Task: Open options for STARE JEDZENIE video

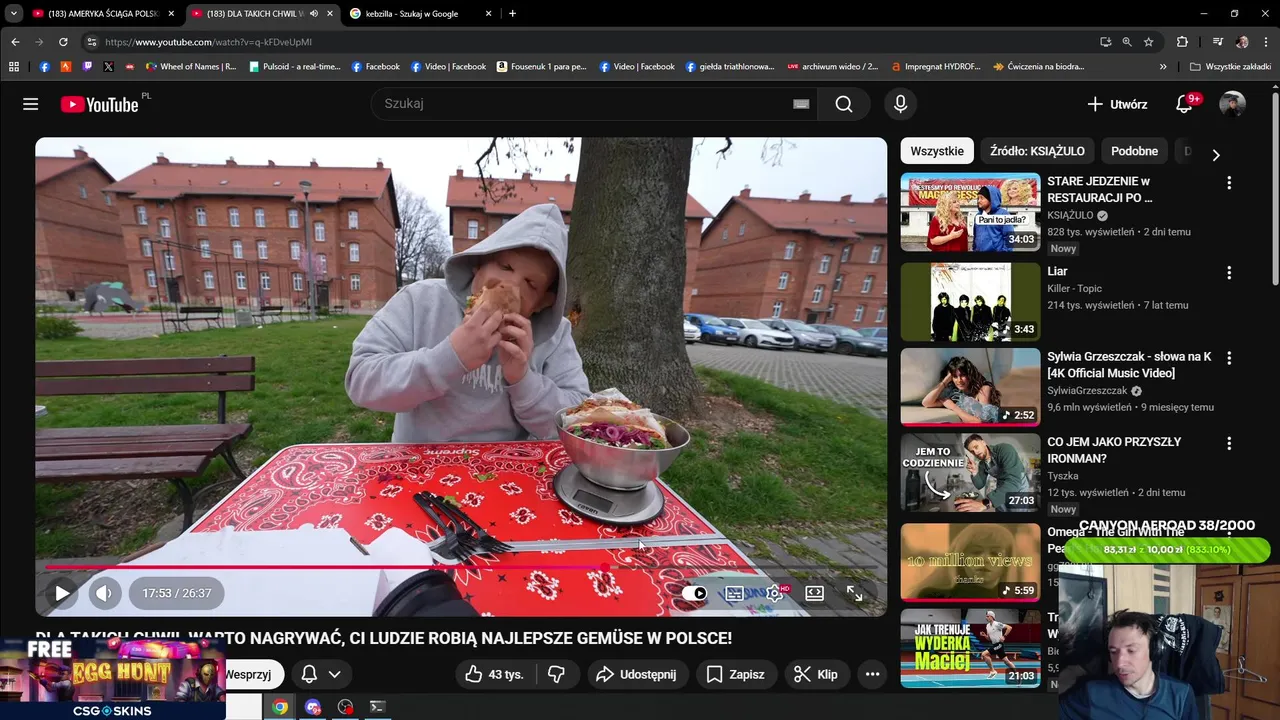Action: pos(1229,183)
